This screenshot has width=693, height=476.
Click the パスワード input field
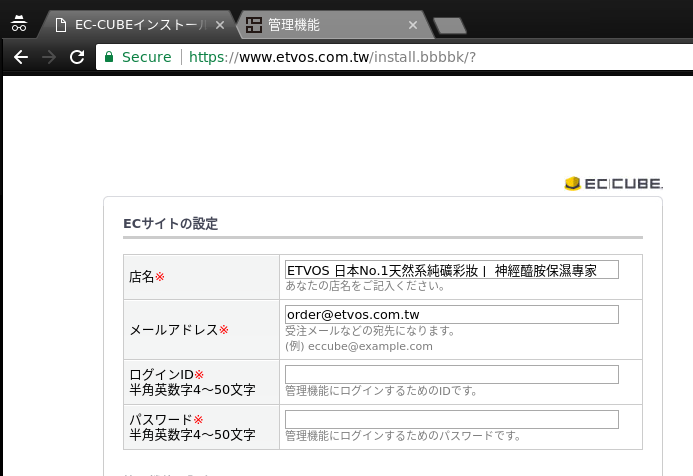(452, 419)
